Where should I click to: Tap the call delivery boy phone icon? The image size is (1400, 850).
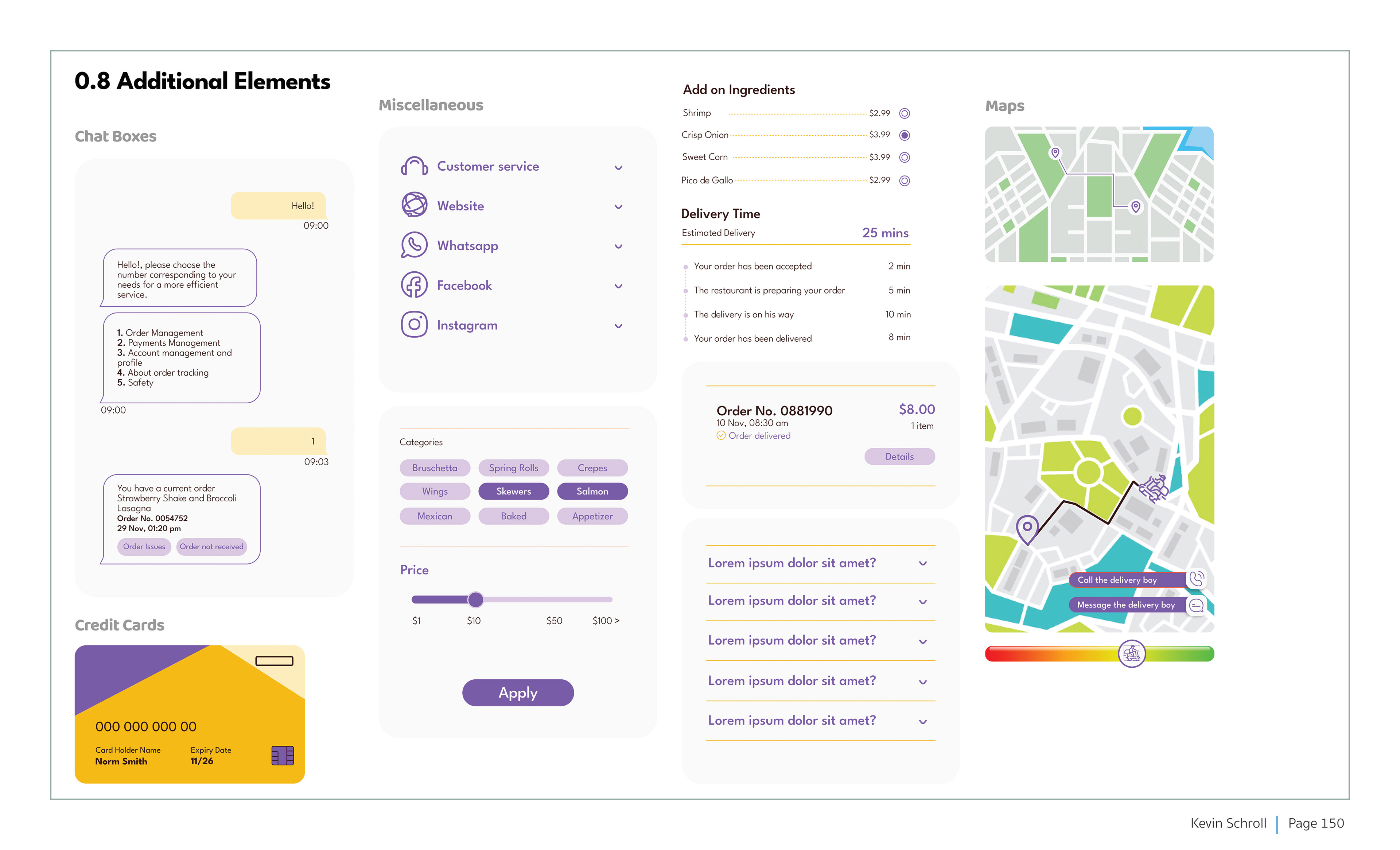pyautogui.click(x=1197, y=579)
